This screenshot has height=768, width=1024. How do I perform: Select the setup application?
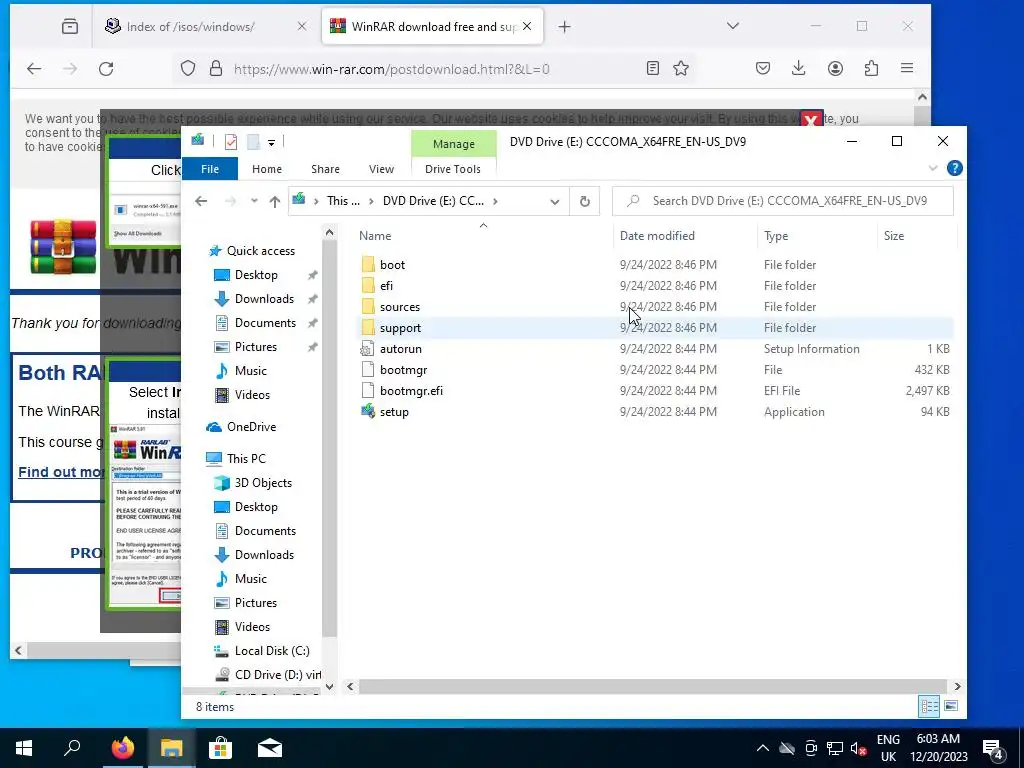pyautogui.click(x=394, y=411)
